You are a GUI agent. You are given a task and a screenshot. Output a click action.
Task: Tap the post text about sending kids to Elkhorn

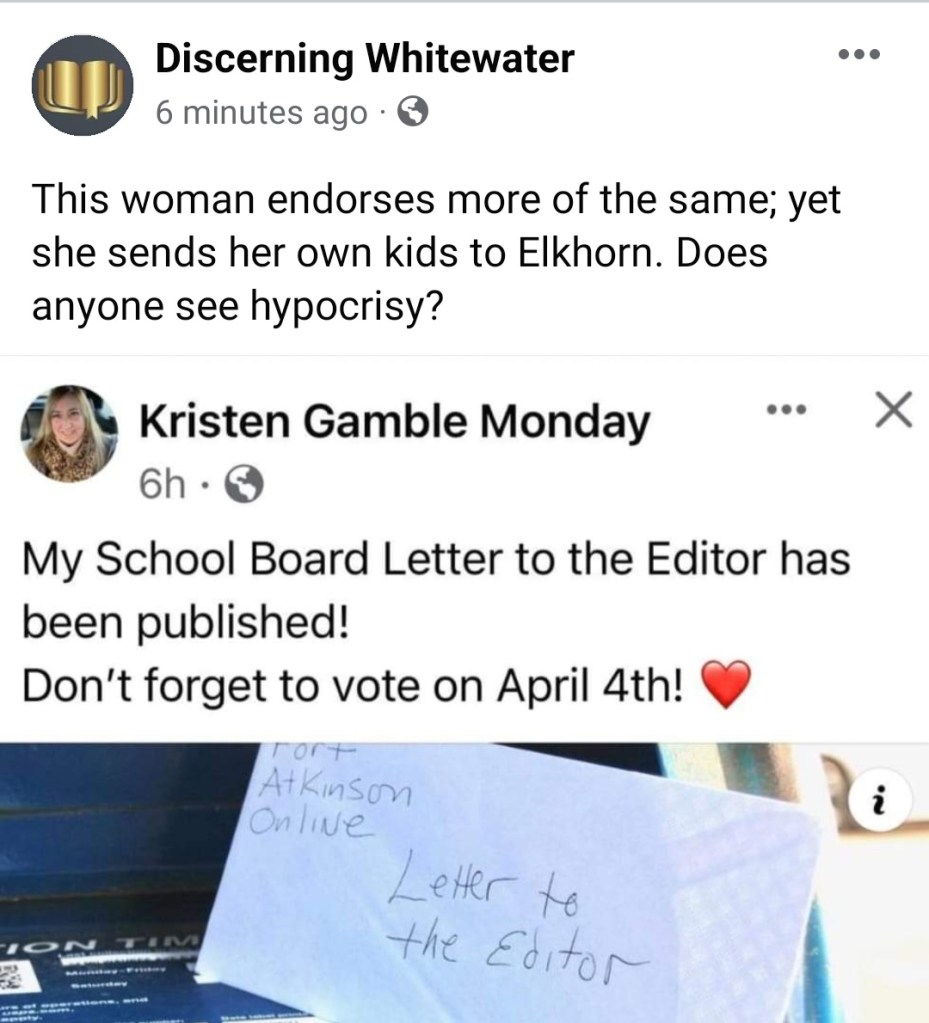click(x=436, y=252)
